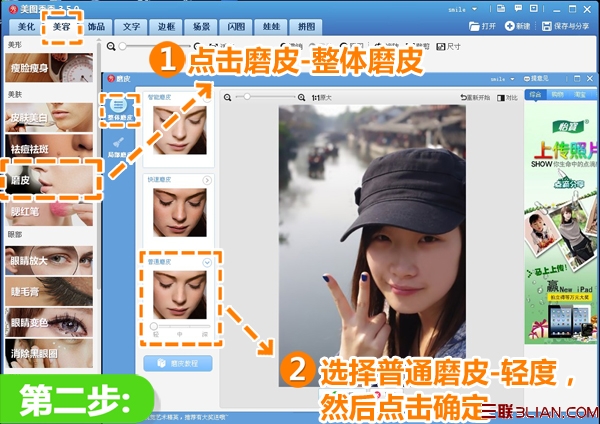Switch to the 娃娃 tab
Viewport: 600px width, 424px height.
(x=271, y=27)
